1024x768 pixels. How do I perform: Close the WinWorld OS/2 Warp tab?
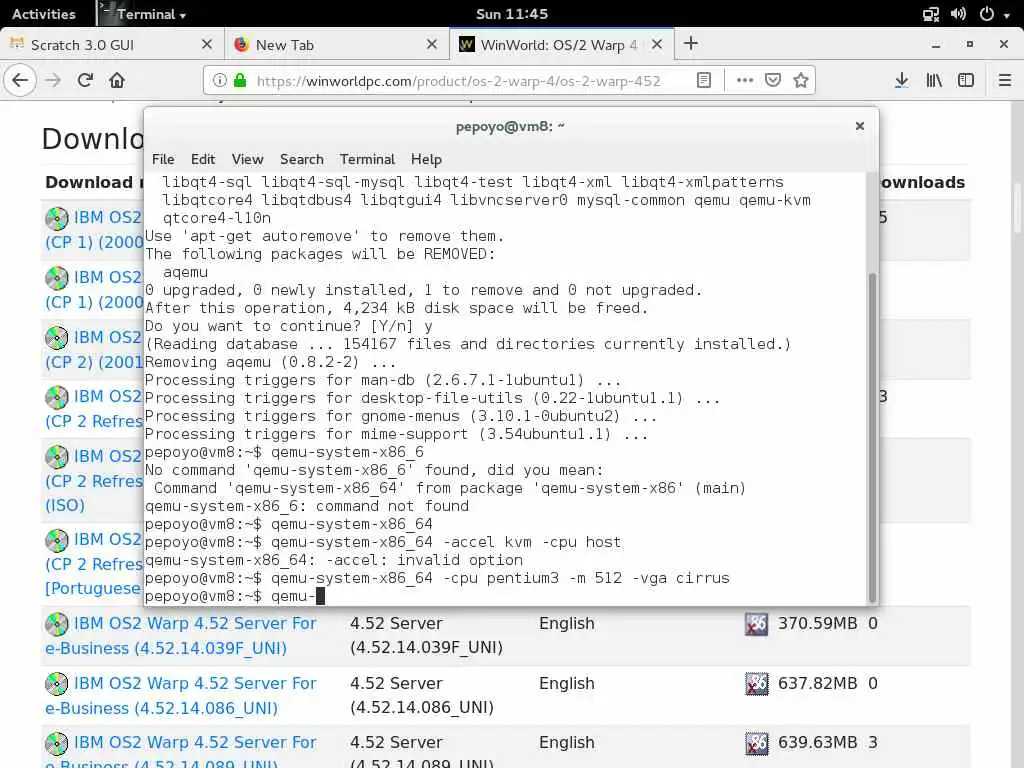pos(657,44)
